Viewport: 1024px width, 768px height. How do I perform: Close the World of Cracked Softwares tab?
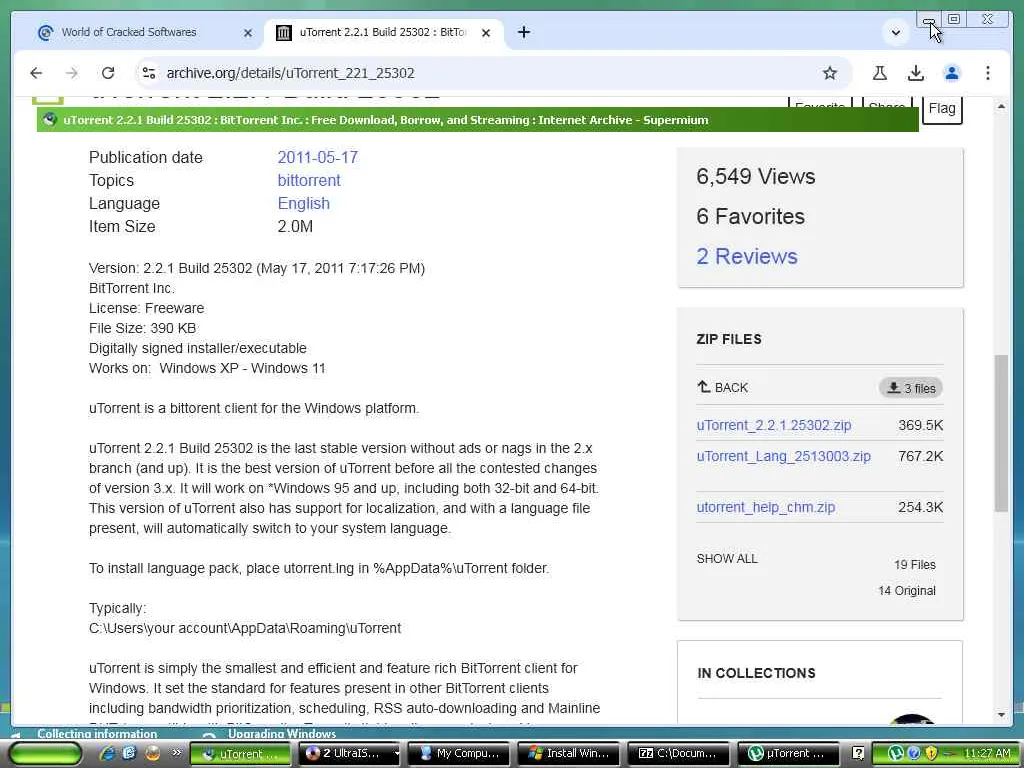coord(248,33)
